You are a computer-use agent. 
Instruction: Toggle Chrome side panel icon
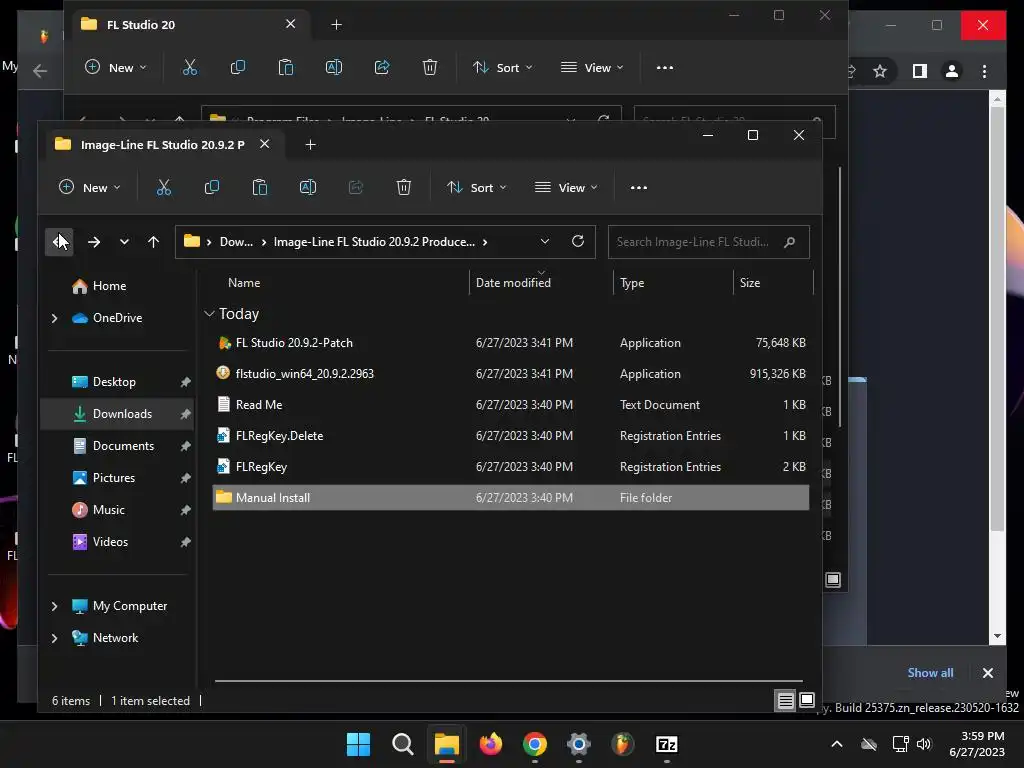920,71
